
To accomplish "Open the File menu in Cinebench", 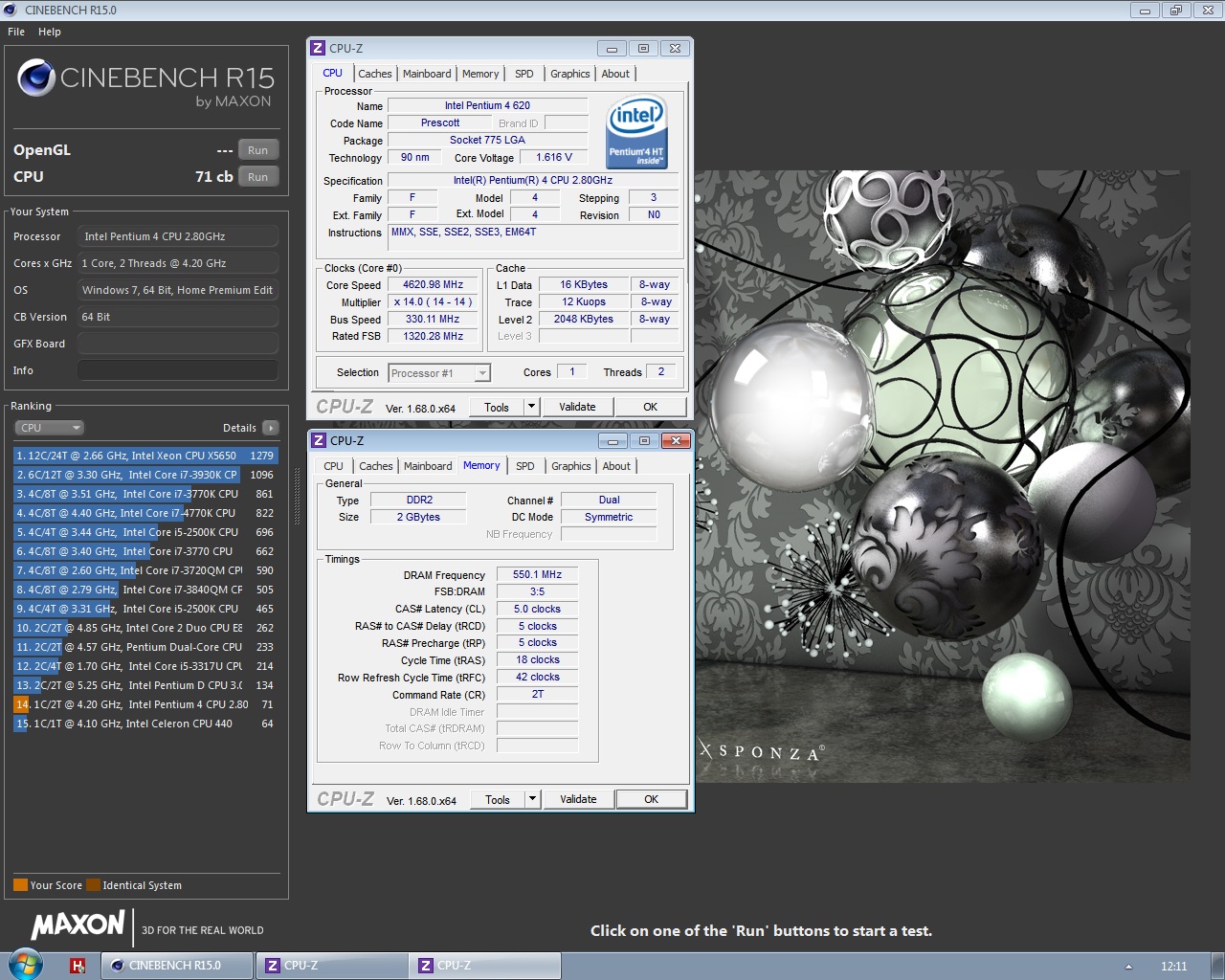I will tap(16, 32).
